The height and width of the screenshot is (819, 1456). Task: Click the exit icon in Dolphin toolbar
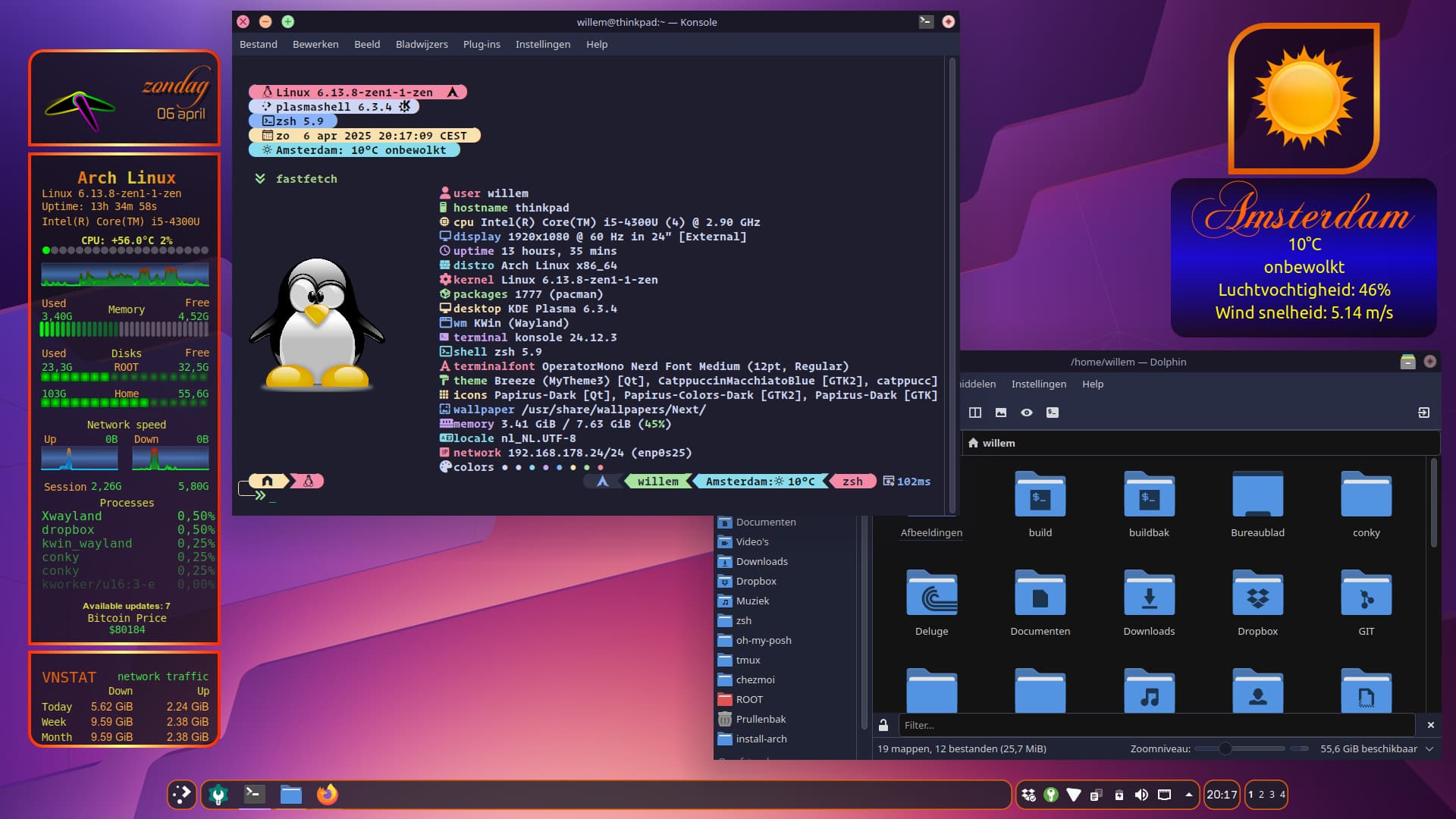click(1423, 413)
